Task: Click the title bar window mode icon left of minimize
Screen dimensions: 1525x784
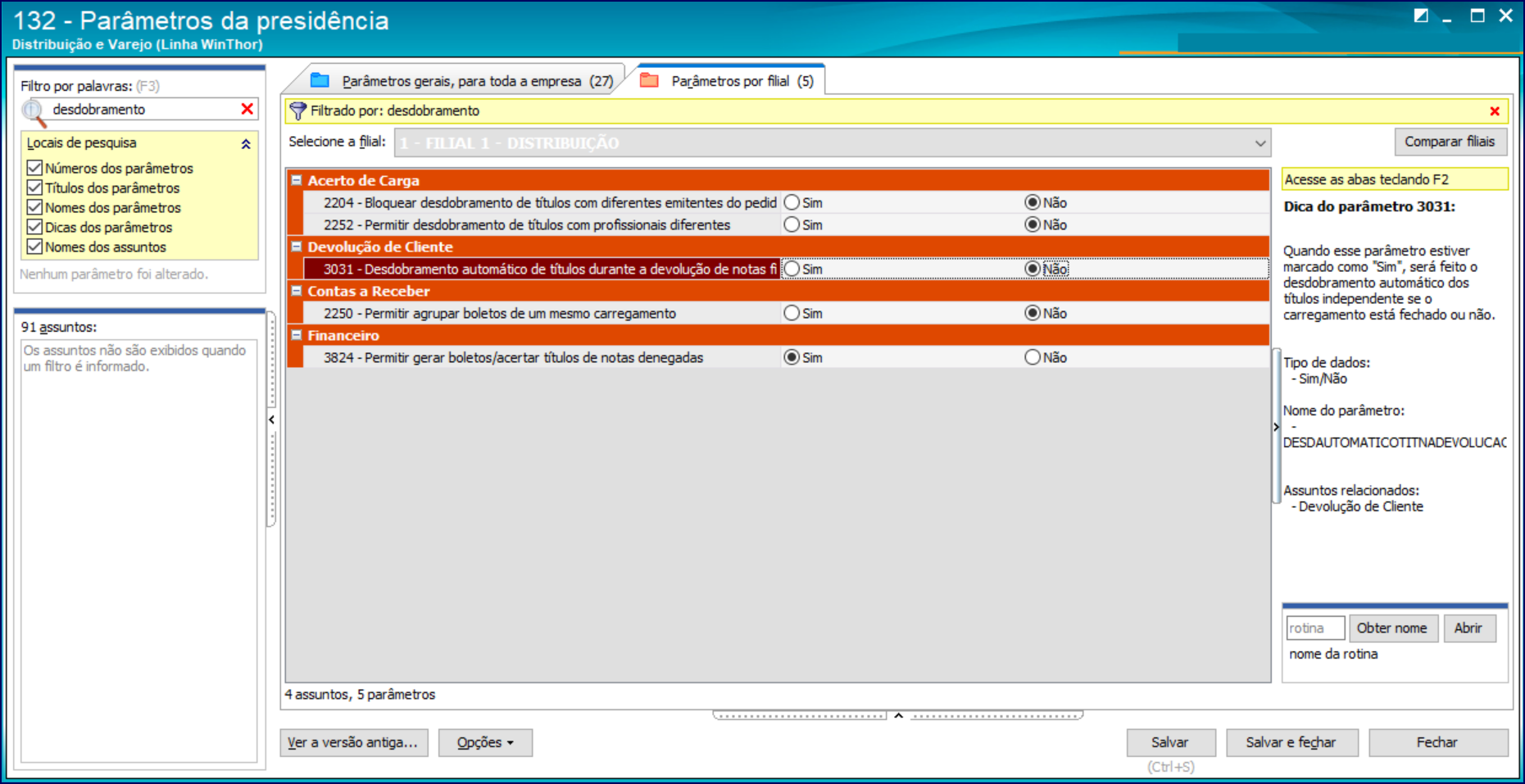Action: pyautogui.click(x=1421, y=16)
